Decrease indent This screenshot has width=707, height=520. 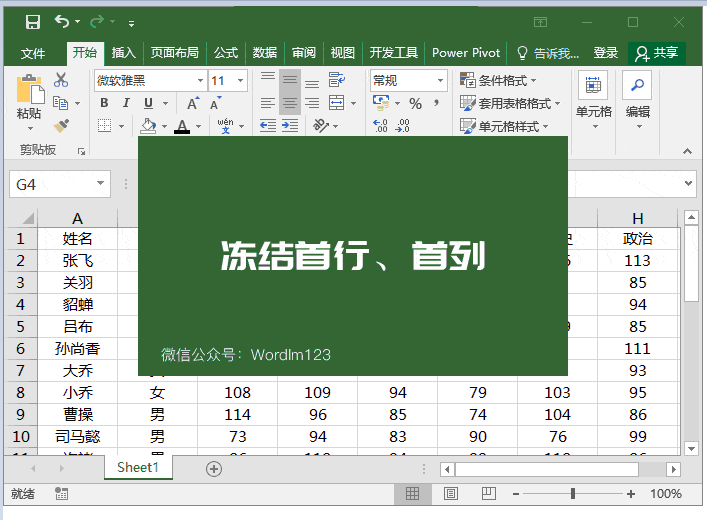click(268, 125)
